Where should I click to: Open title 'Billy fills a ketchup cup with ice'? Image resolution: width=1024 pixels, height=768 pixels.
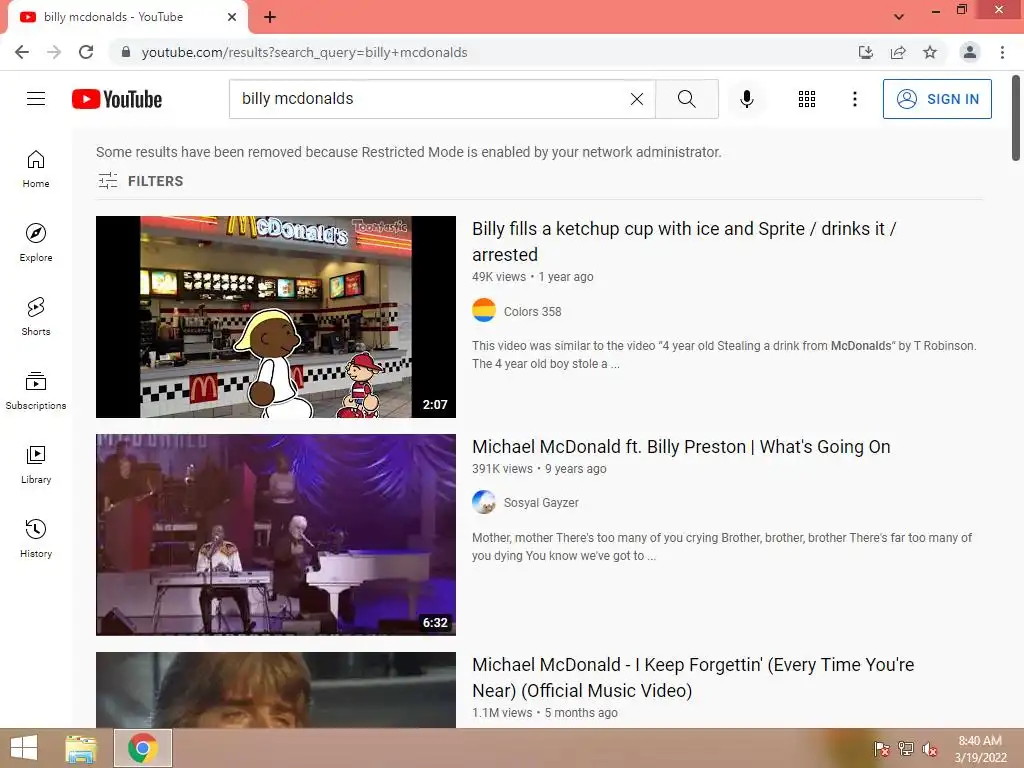(684, 242)
